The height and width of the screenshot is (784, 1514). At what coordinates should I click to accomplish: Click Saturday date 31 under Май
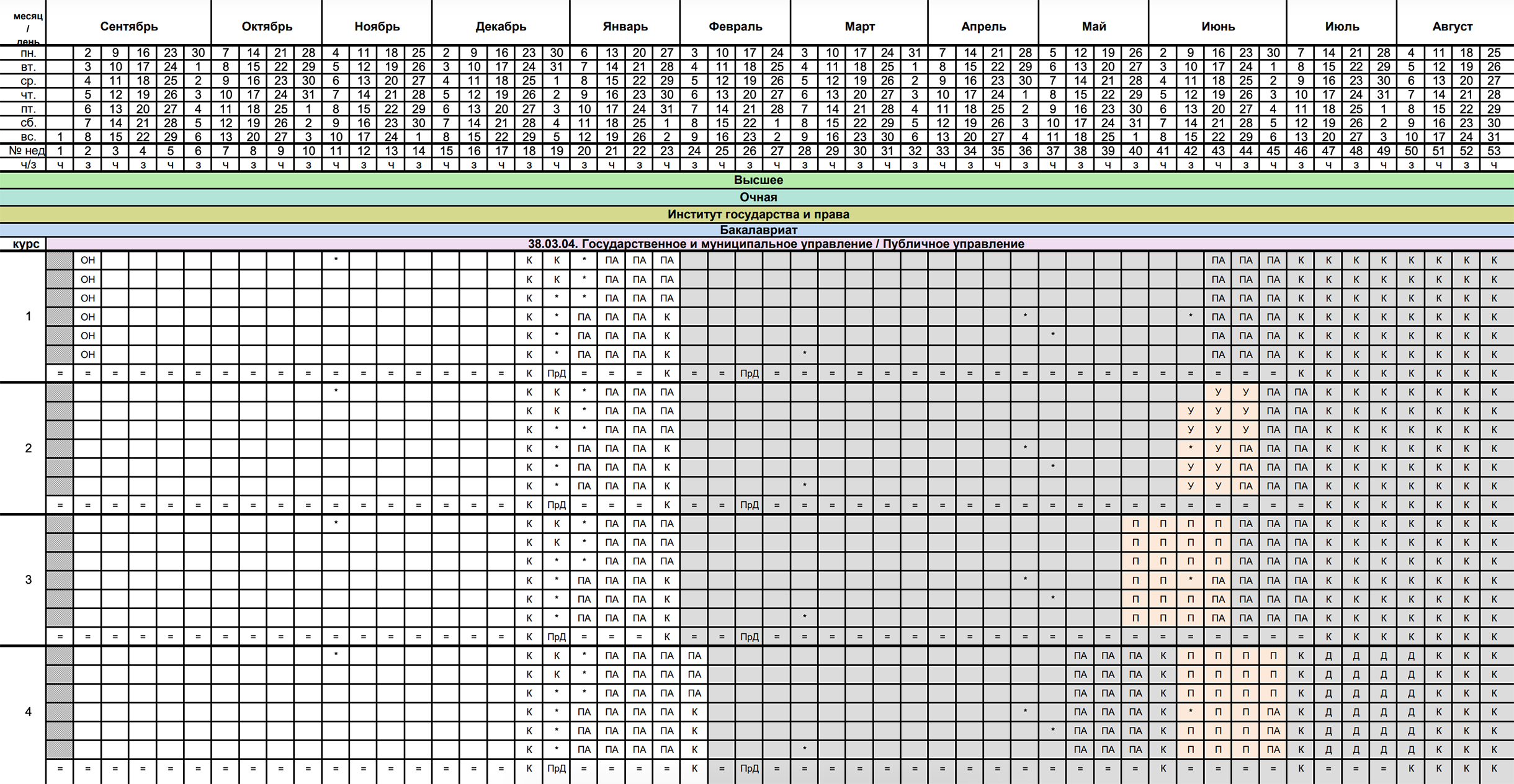[1135, 123]
